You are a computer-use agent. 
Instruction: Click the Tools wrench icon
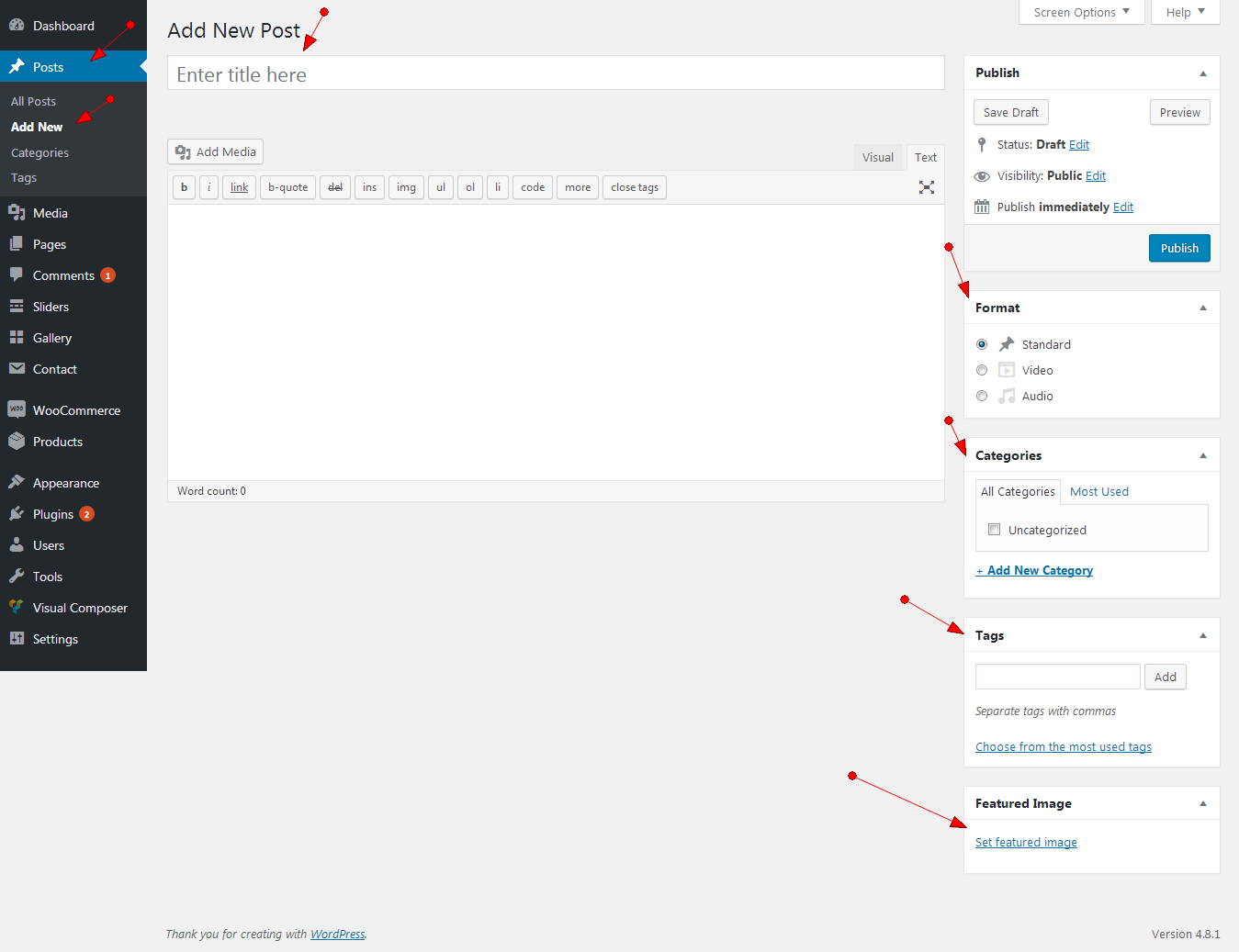coord(17,577)
